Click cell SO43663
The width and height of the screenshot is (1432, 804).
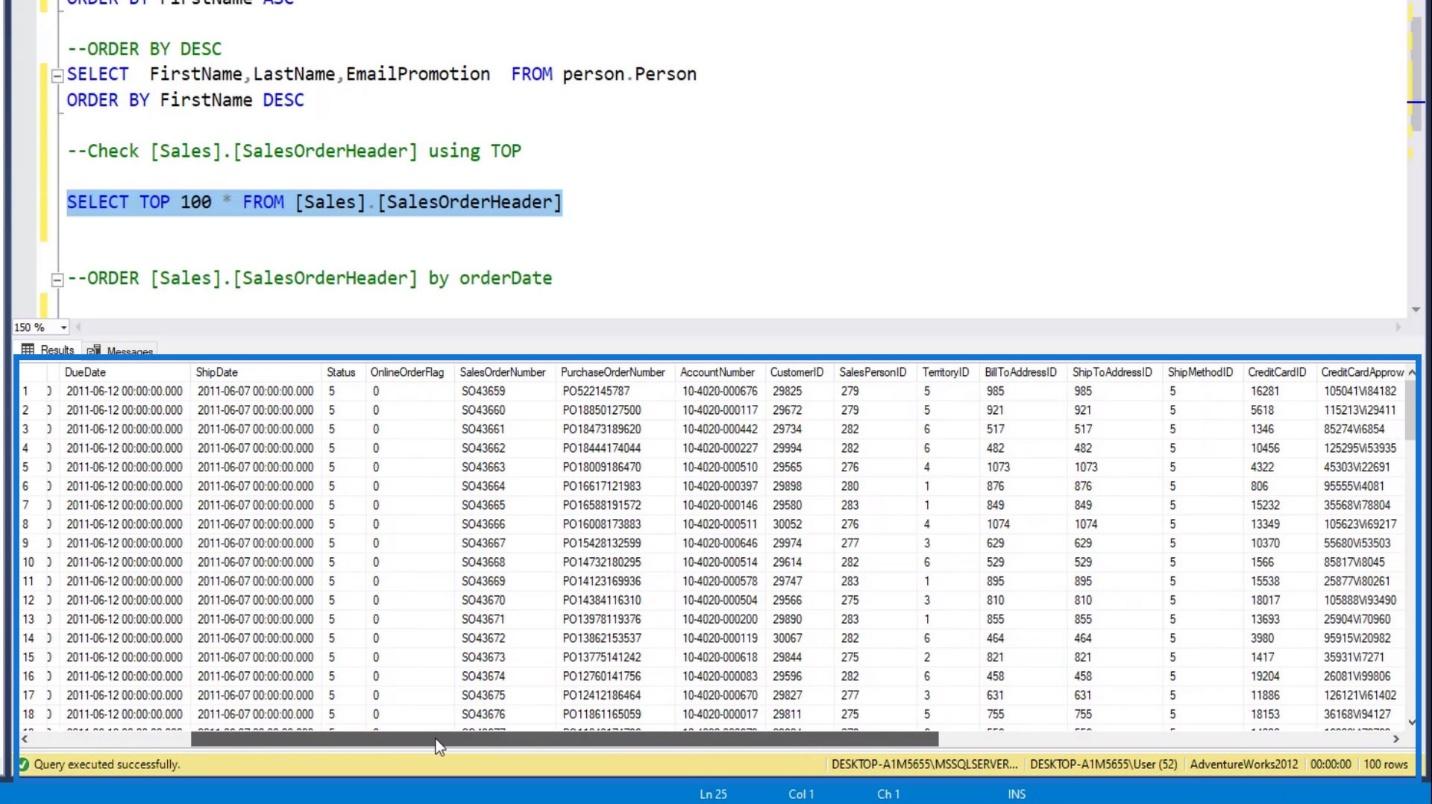pyautogui.click(x=505, y=467)
